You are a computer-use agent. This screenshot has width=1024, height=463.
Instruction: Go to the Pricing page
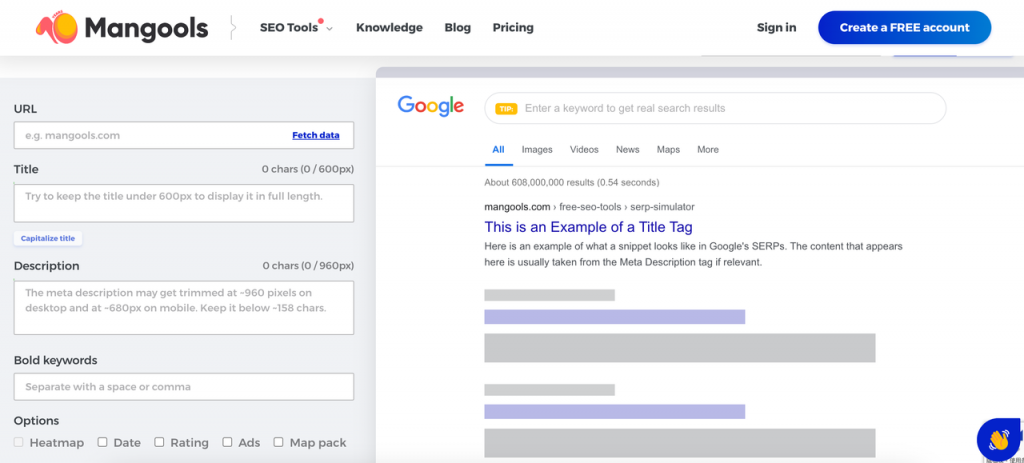[513, 27]
